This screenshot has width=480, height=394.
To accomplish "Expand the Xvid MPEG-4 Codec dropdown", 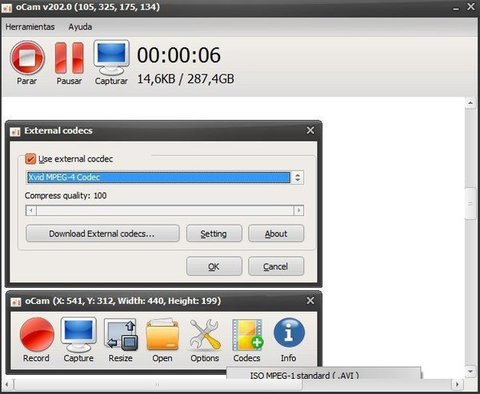I will tap(297, 177).
